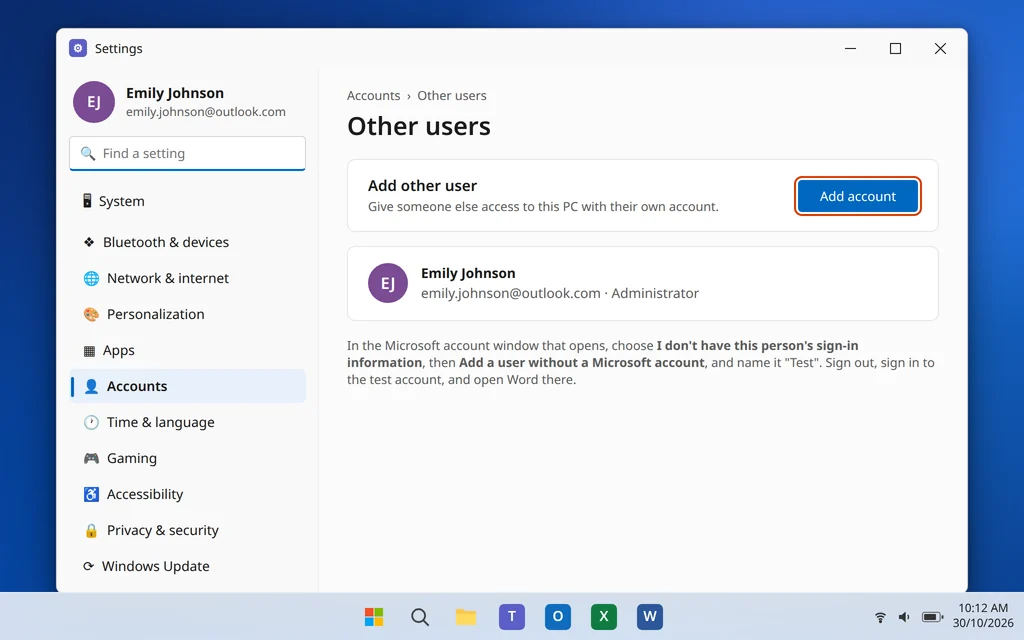Click the Wi-Fi tray icon
Screen dimensions: 1024x640
click(880, 616)
